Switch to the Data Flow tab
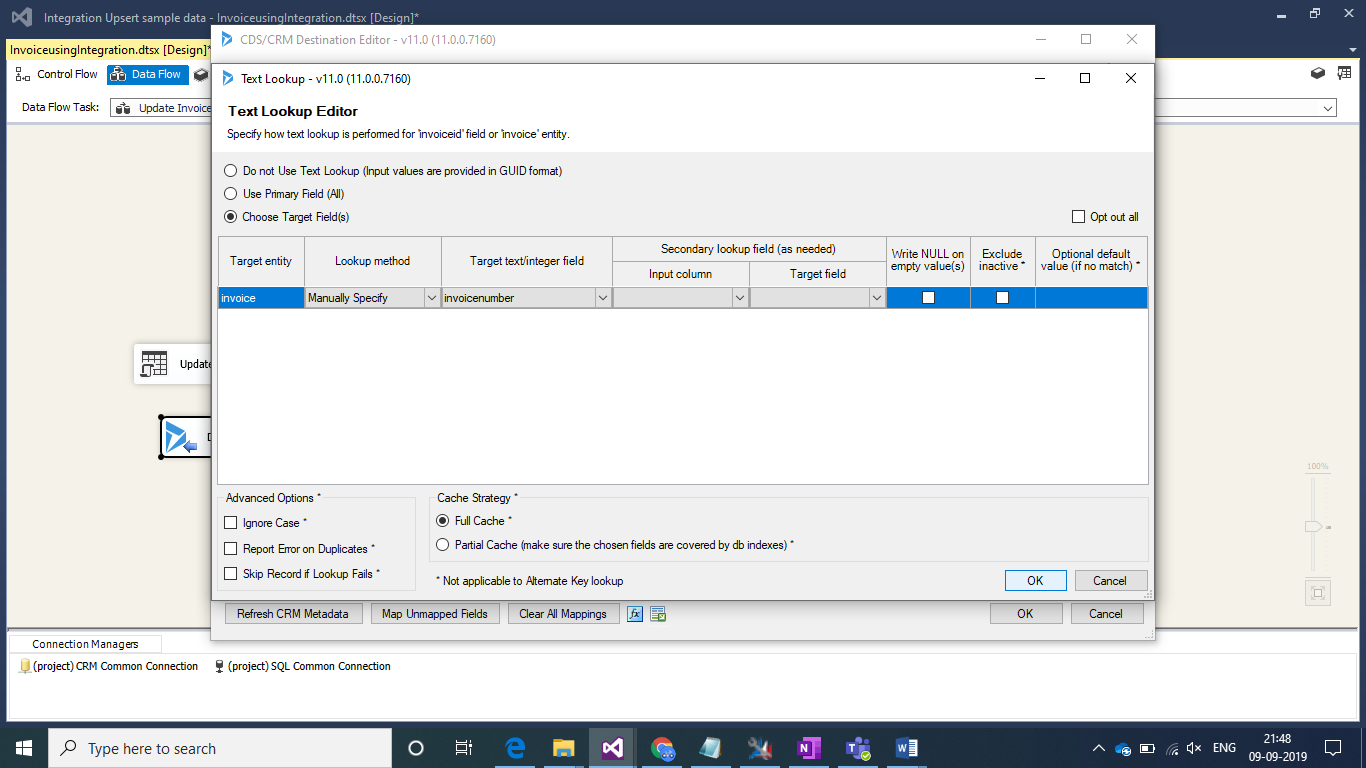This screenshot has height=768, width=1366. pyautogui.click(x=147, y=74)
